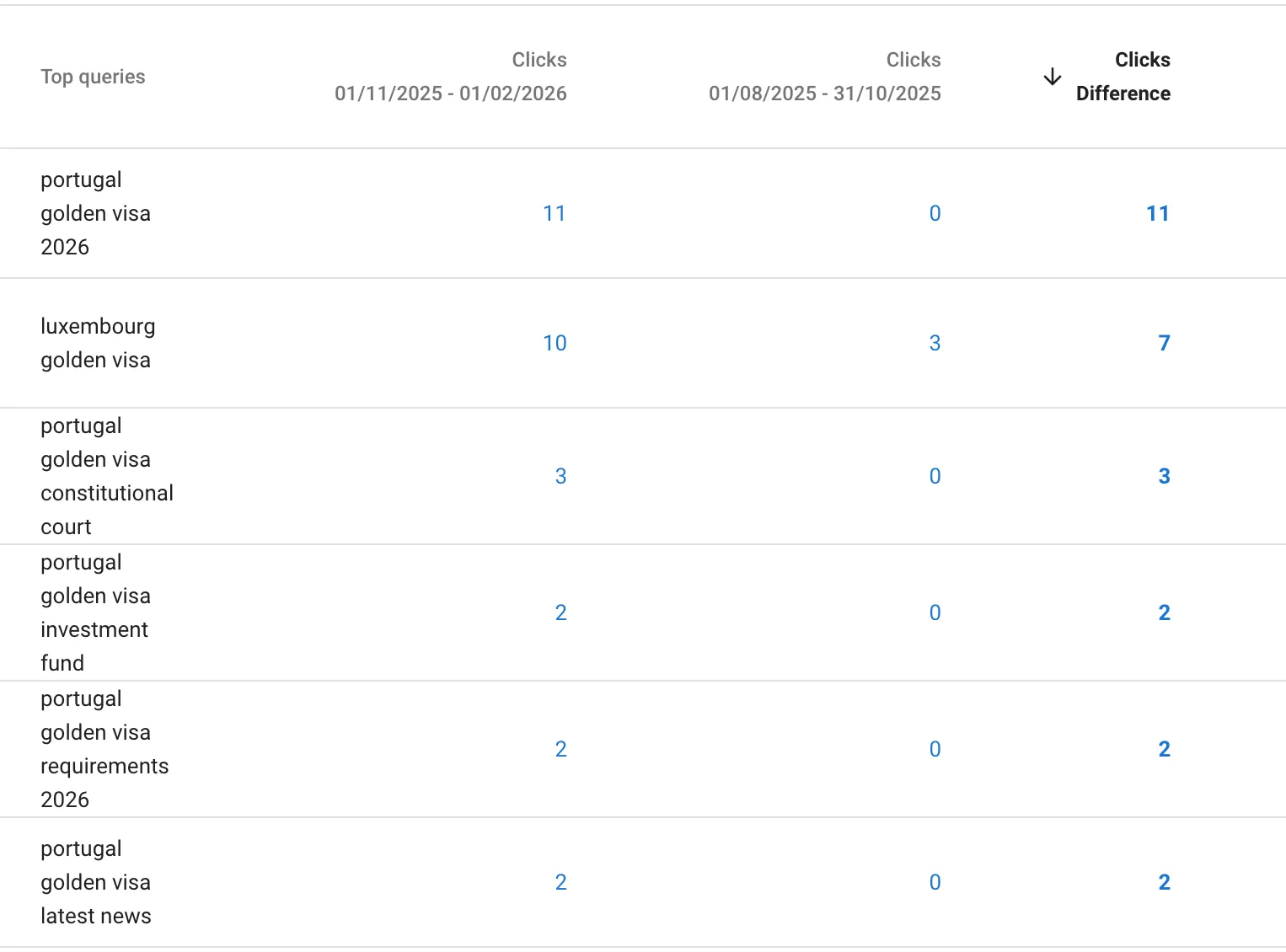Click the clicks value 10 for luxembourg golden visa
This screenshot has height=952, width=1286.
(555, 343)
